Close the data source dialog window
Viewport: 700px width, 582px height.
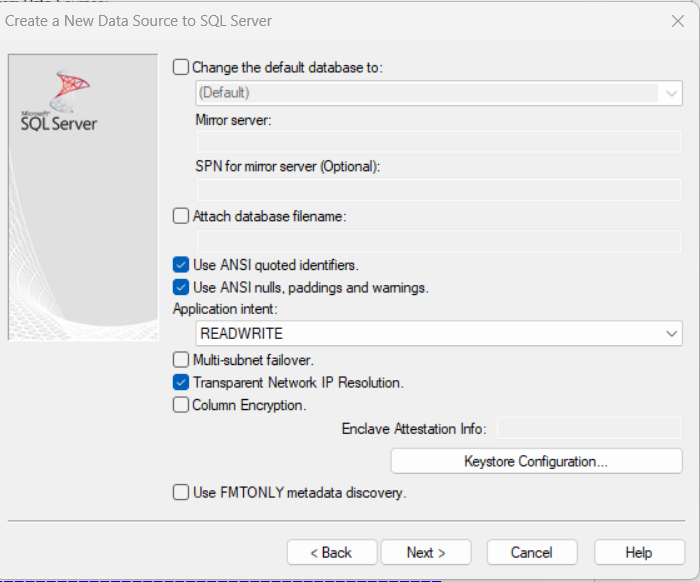tap(677, 20)
